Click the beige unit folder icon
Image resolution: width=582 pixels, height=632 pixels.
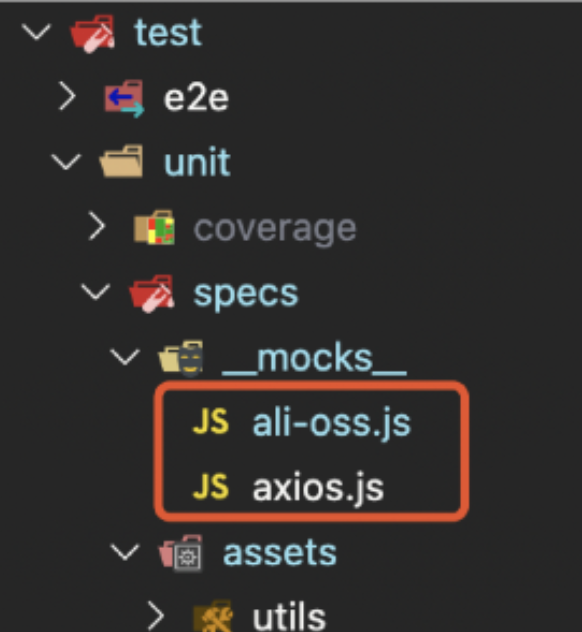tap(121, 162)
